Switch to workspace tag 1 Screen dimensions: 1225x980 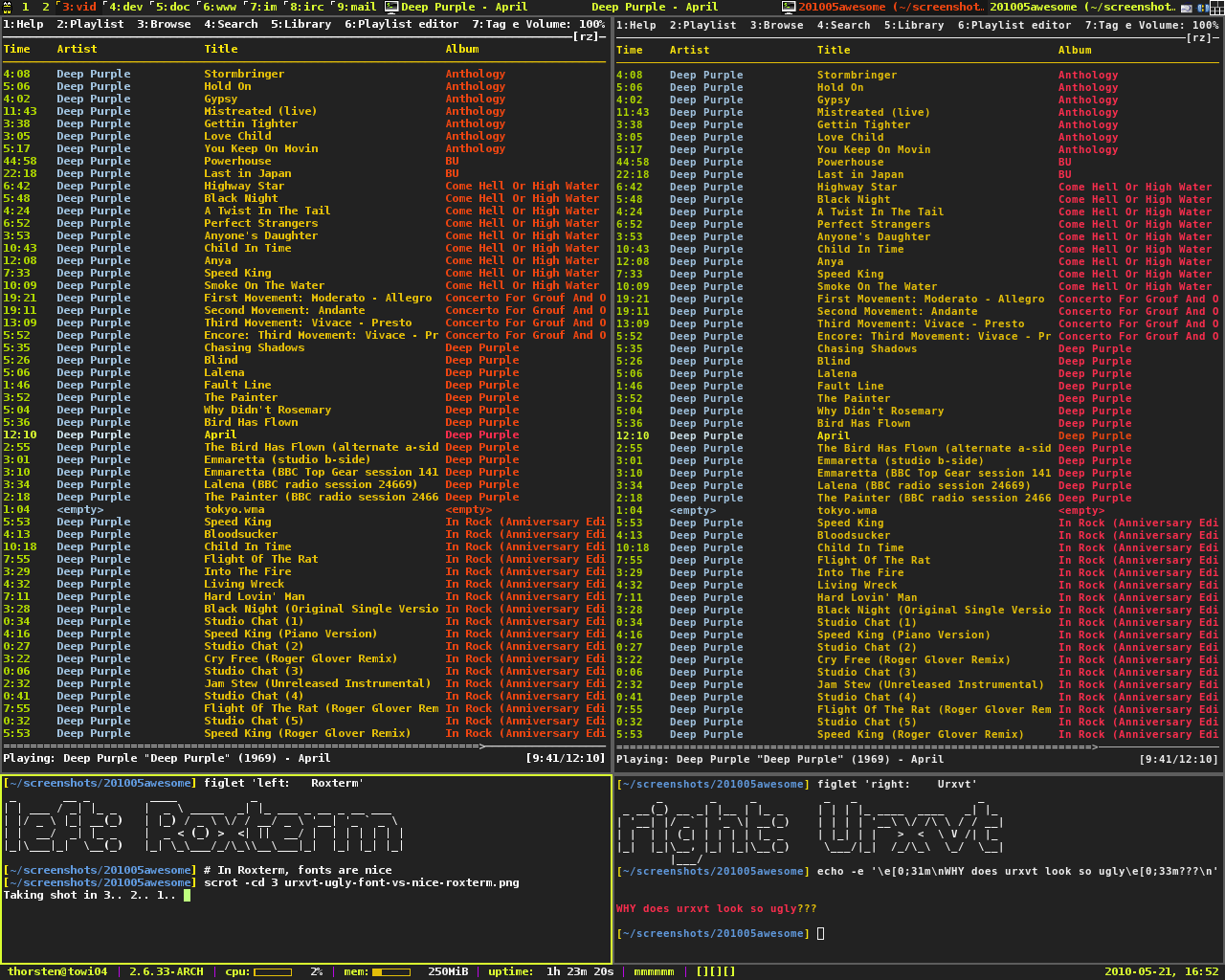pyautogui.click(x=26, y=7)
